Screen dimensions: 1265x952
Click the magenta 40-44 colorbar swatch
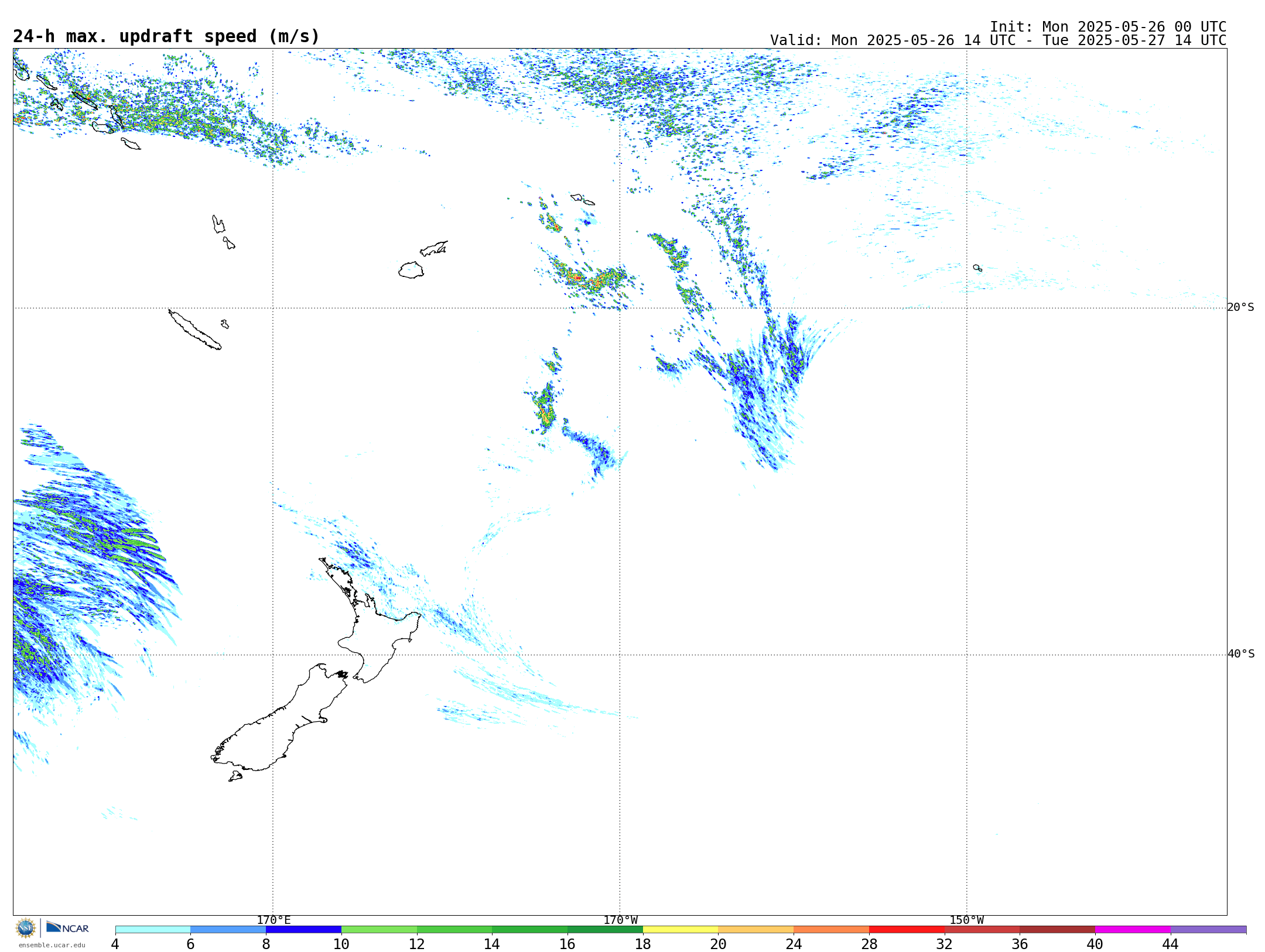(1133, 930)
